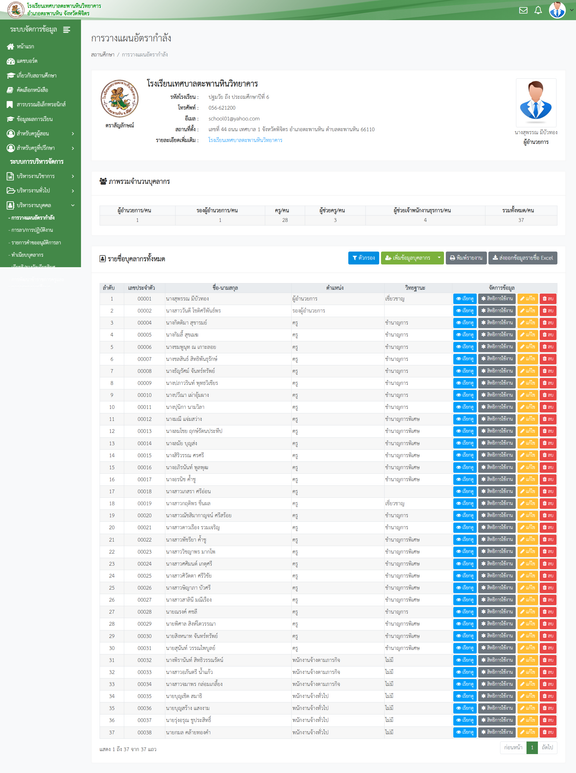Select 'ทำเนียบบุคลากร' personnel directory submenu item

(27, 255)
